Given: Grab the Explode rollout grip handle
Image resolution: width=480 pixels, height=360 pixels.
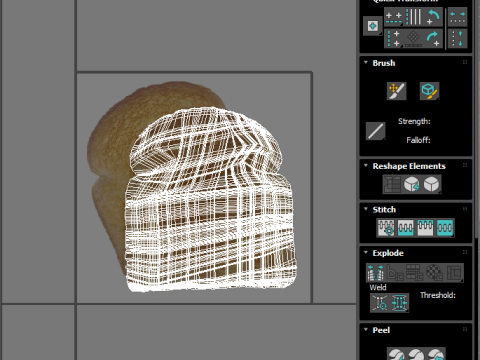Looking at the screenshot, I should (x=465, y=252).
